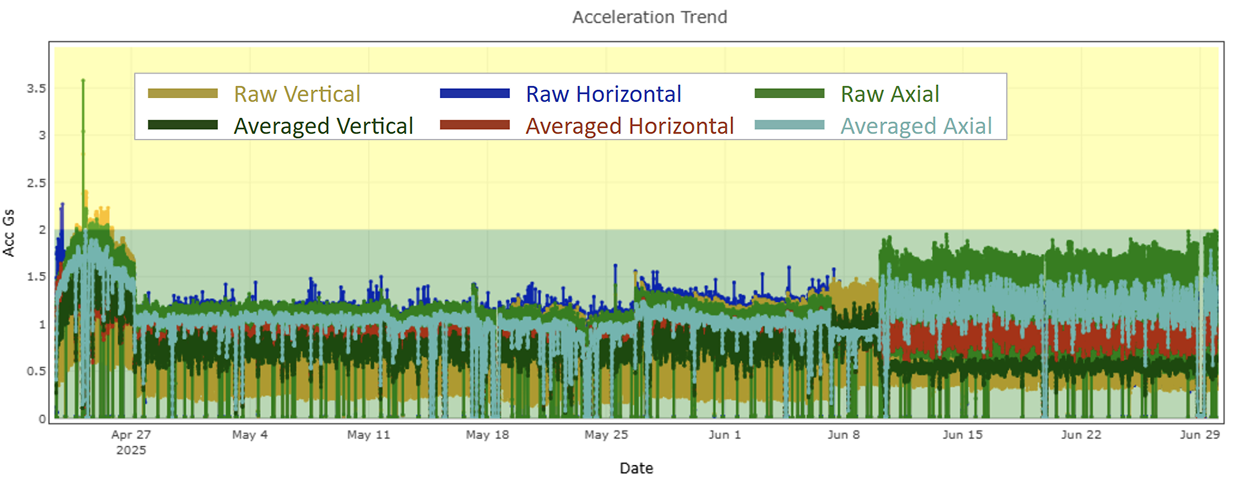
Task: Click the Acceleration Trend chart title
Action: click(649, 17)
